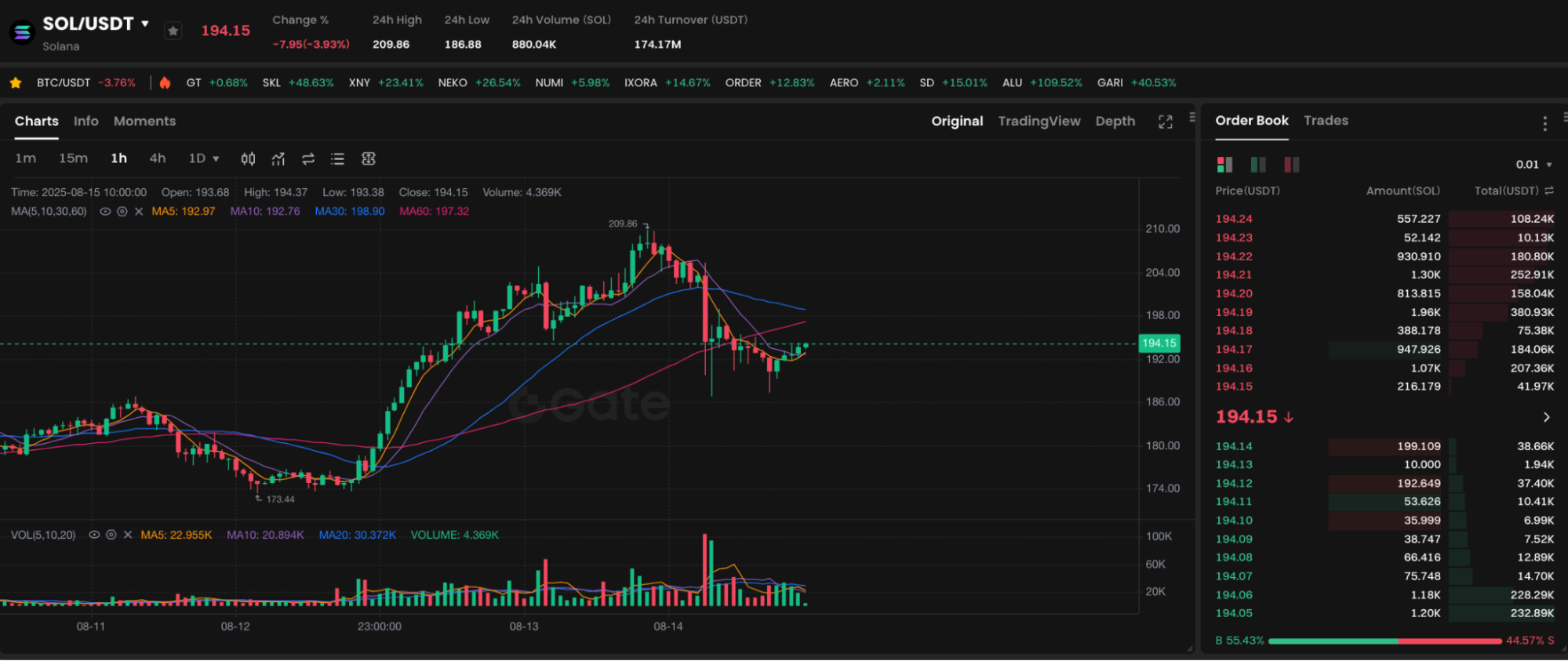This screenshot has width=1568, height=661.
Task: Open the 0.01 price precision dropdown
Action: point(1533,165)
